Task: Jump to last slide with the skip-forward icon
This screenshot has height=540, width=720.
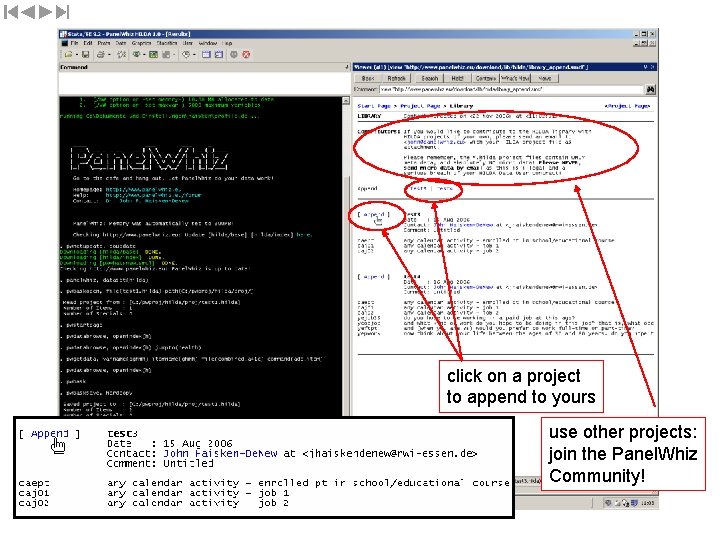Action: point(62,12)
